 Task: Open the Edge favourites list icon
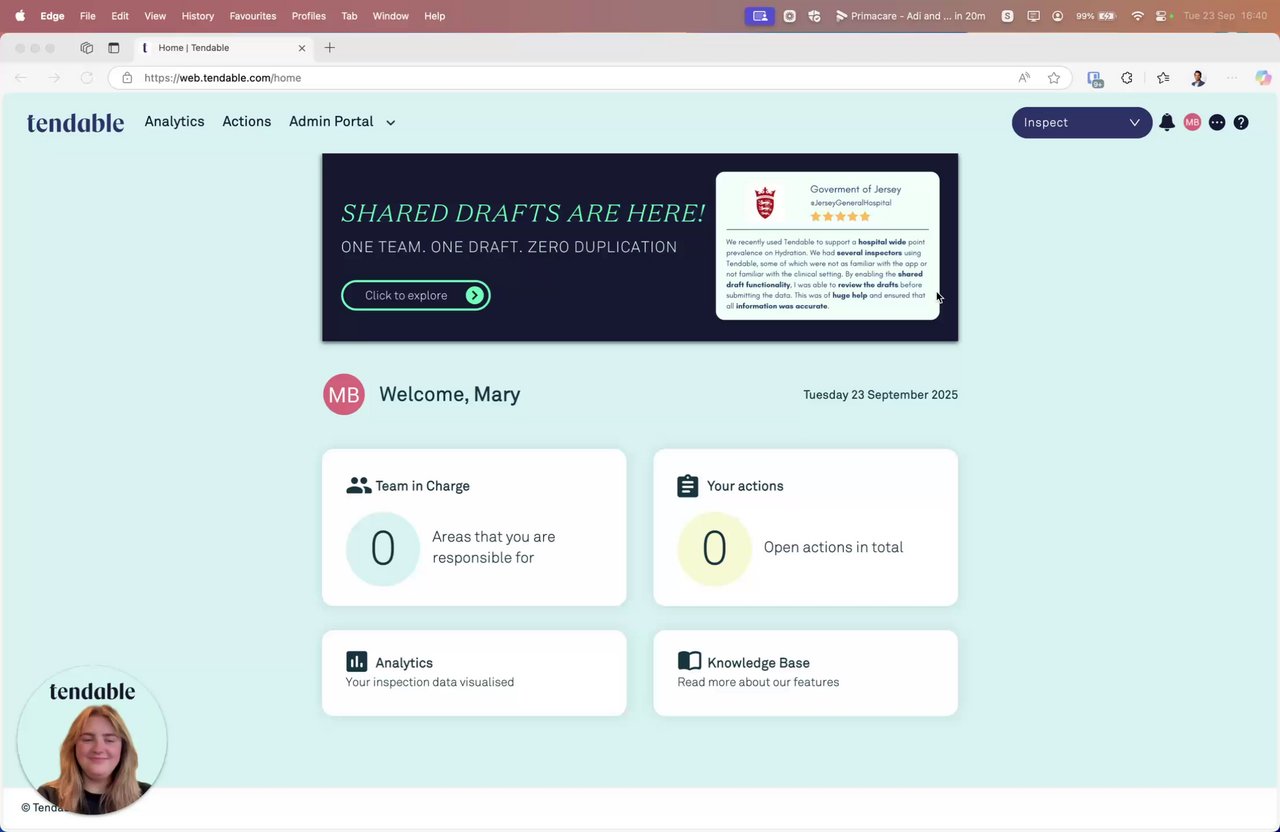pos(1163,78)
